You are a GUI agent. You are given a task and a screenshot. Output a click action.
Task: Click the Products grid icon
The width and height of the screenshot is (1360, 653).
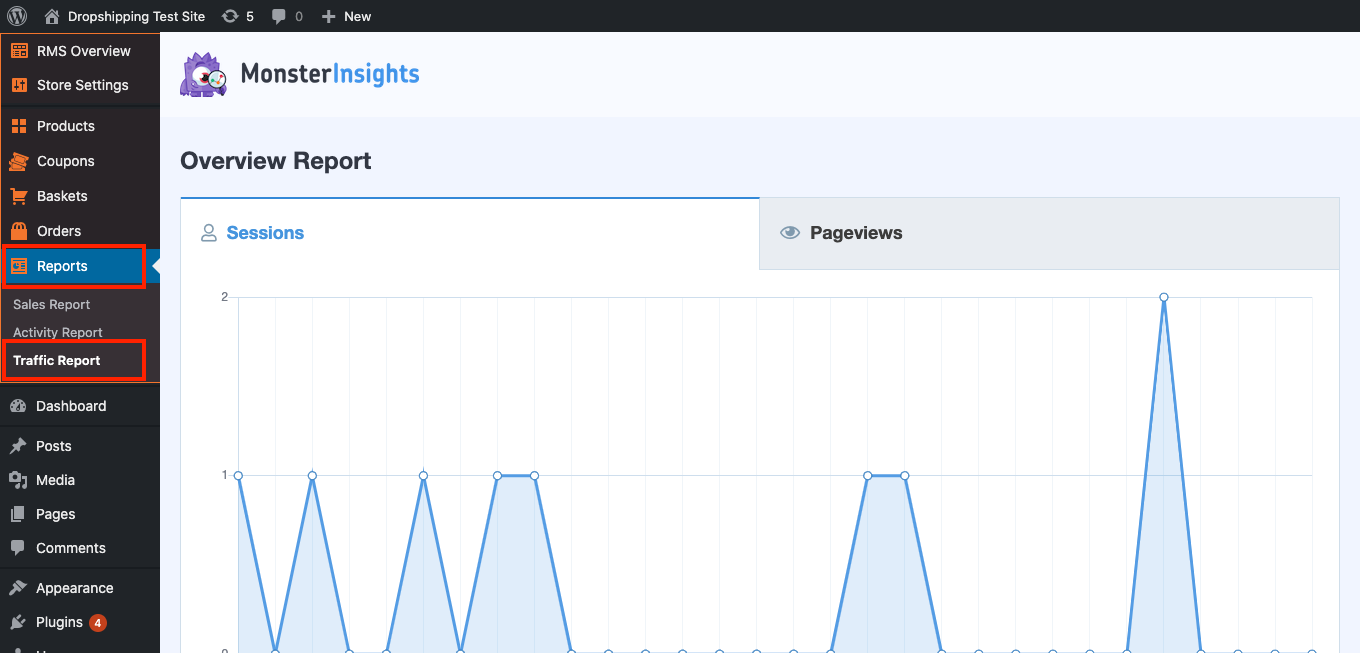pos(19,126)
